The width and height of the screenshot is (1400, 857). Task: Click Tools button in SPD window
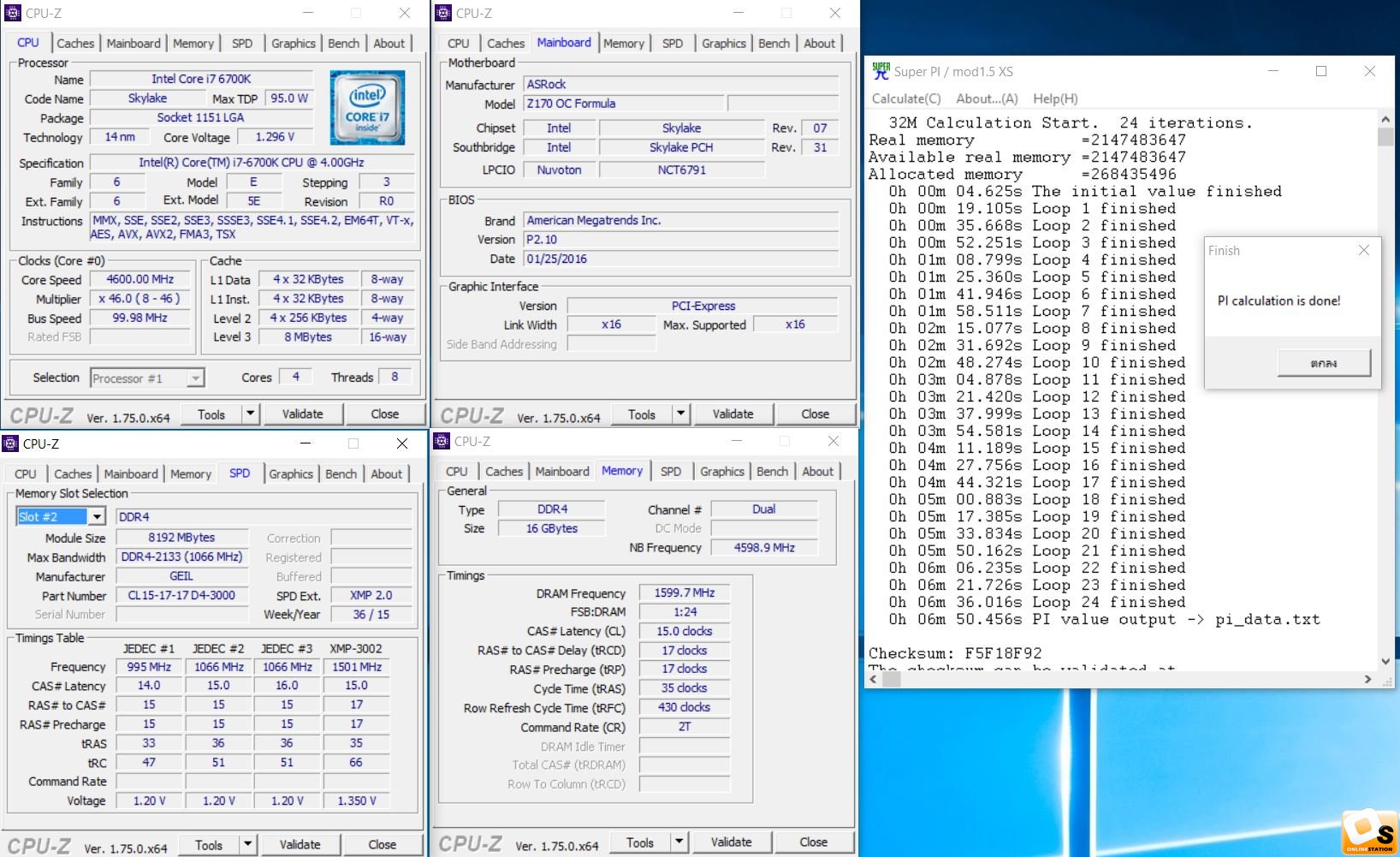209,844
